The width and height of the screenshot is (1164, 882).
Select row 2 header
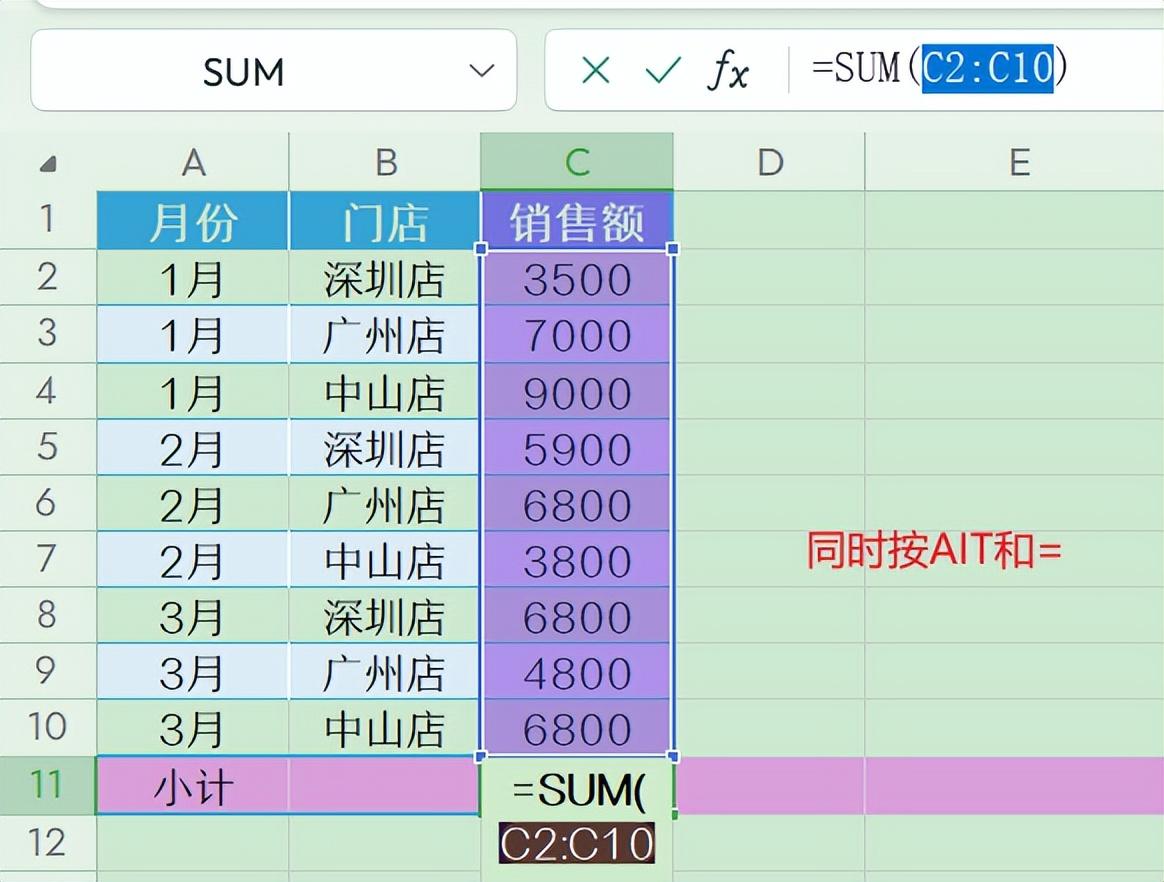(48, 277)
